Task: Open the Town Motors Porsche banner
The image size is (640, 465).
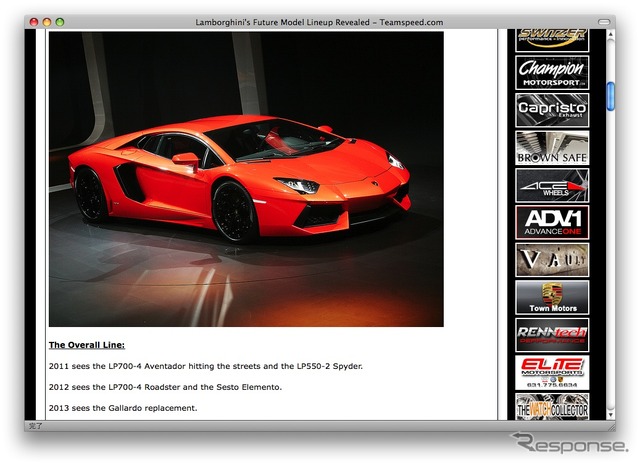Action: point(552,297)
